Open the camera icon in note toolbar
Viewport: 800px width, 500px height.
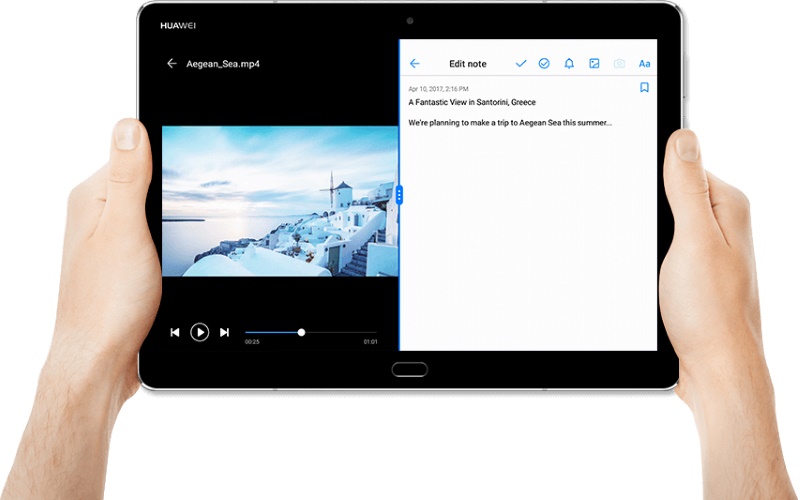pyautogui.click(x=619, y=64)
